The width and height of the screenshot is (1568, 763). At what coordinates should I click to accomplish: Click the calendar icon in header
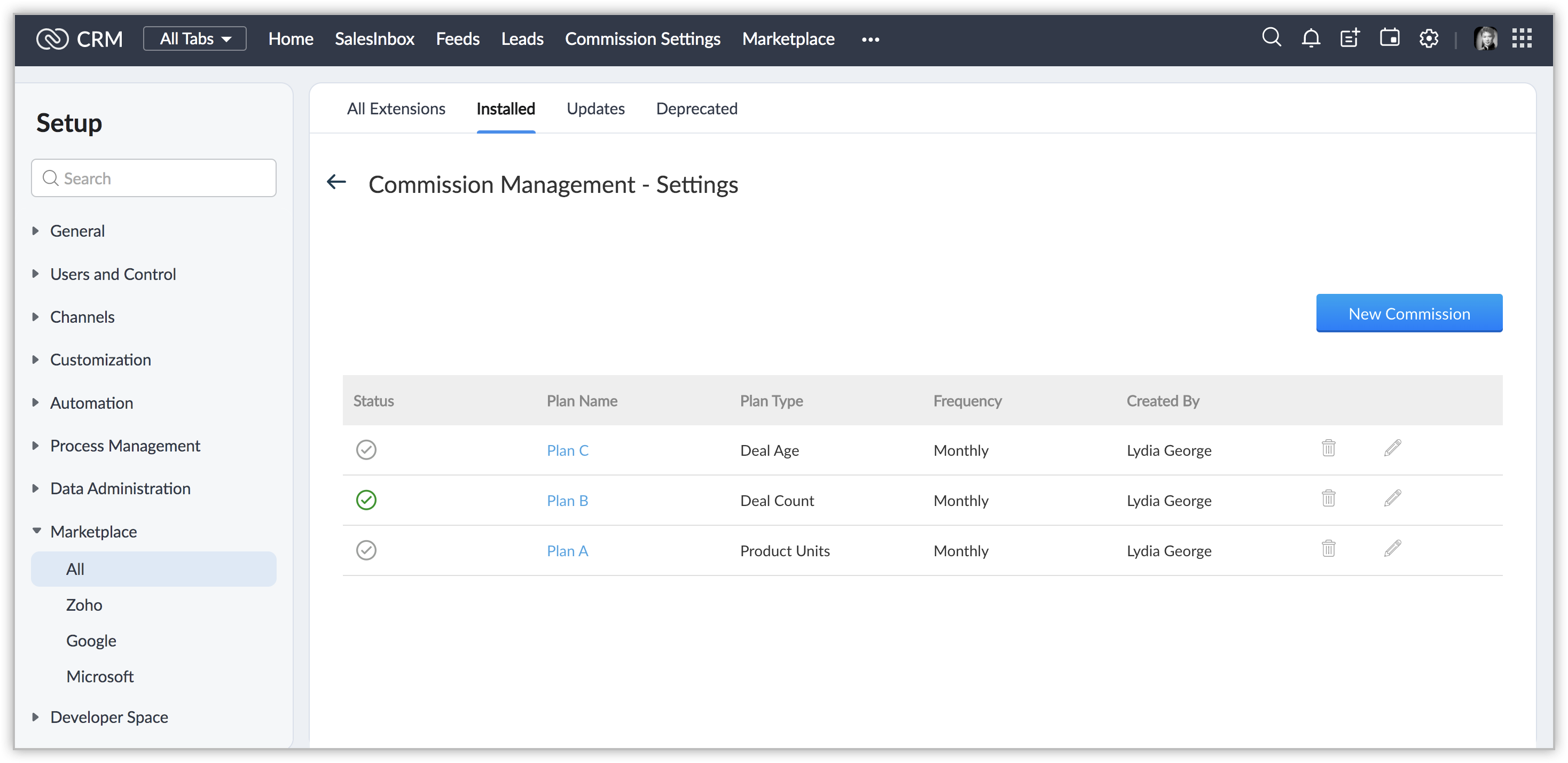(x=1389, y=38)
